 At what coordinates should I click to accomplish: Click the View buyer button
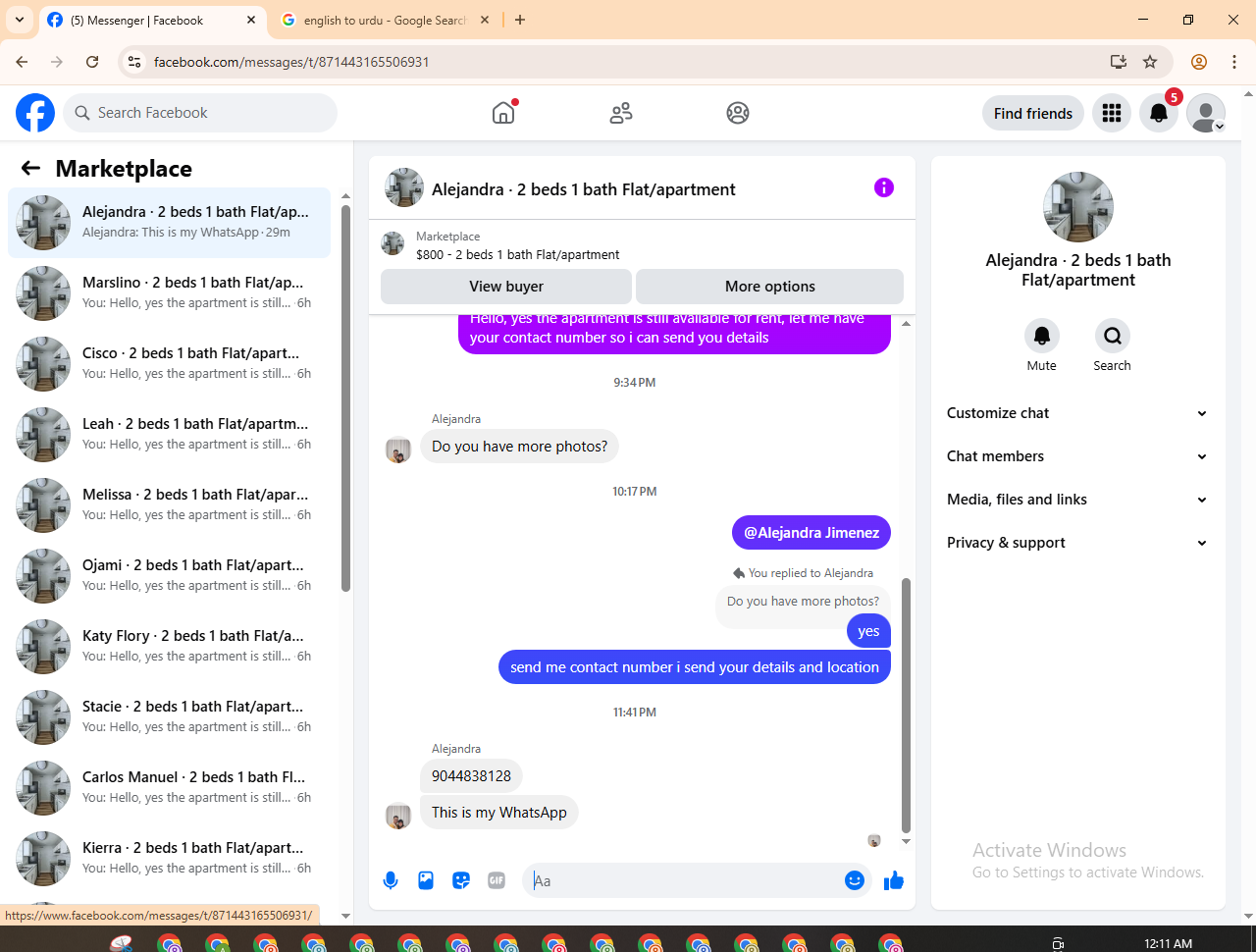tap(506, 287)
